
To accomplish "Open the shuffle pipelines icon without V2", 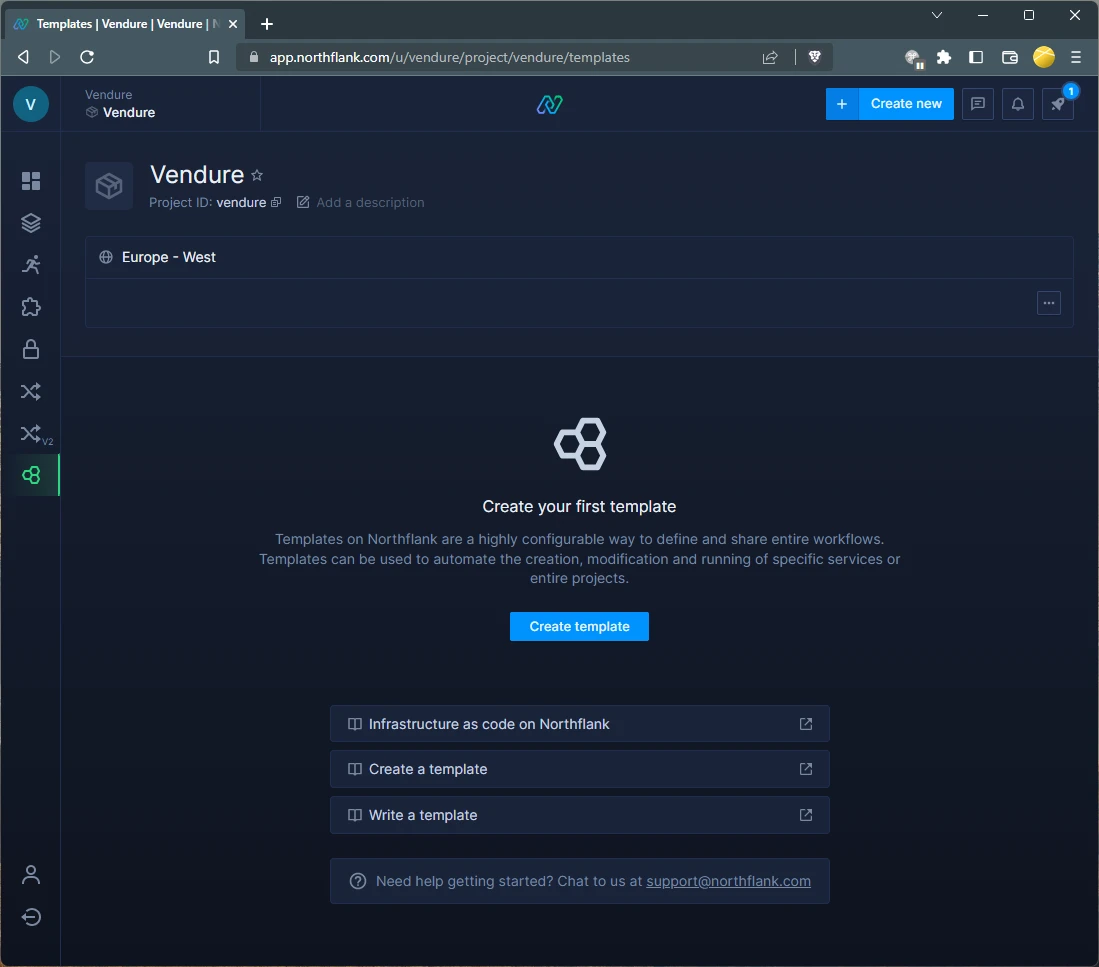I will click(31, 391).
